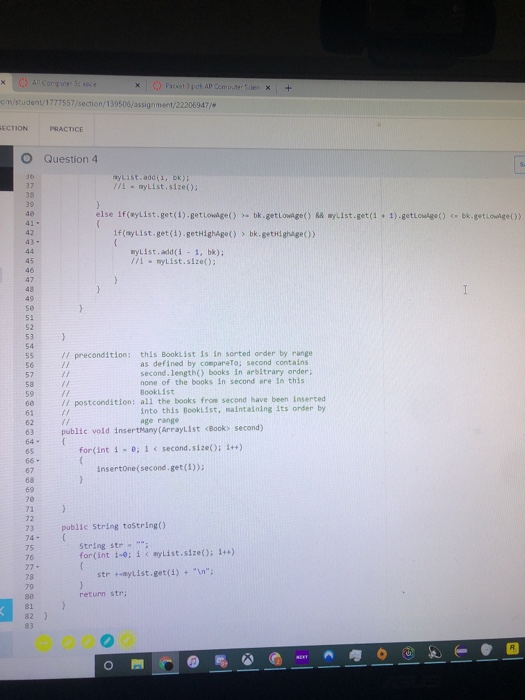Viewport: 525px width, 700px height.
Task: Click the white helmet taskbar icon
Action: pos(486,650)
